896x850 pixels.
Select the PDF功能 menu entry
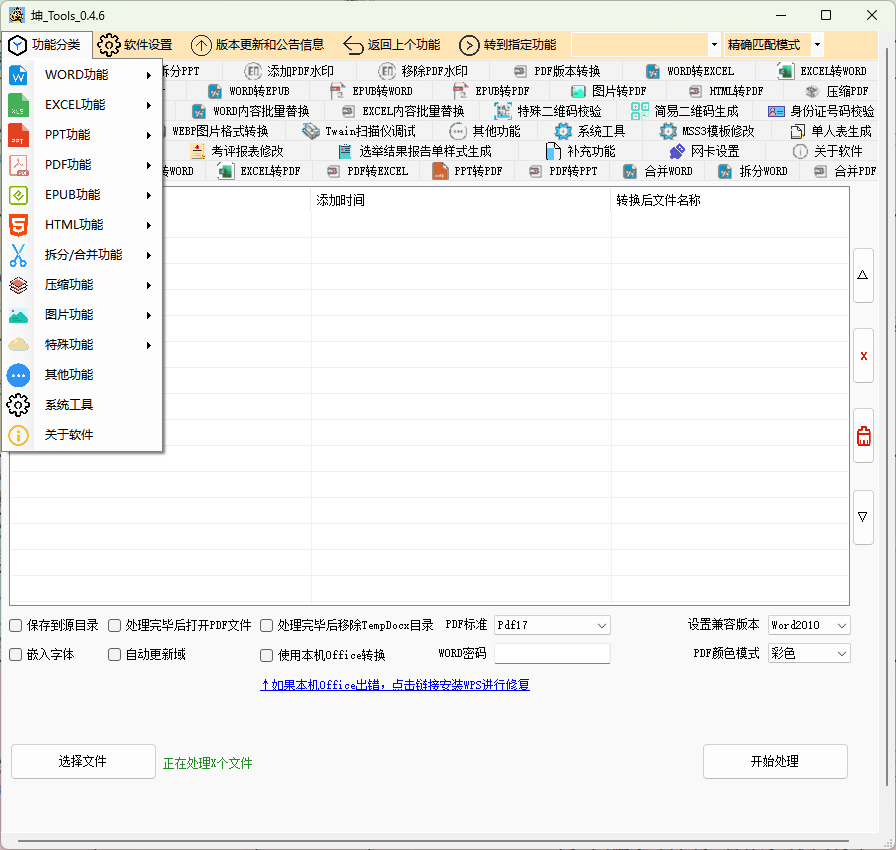point(68,165)
